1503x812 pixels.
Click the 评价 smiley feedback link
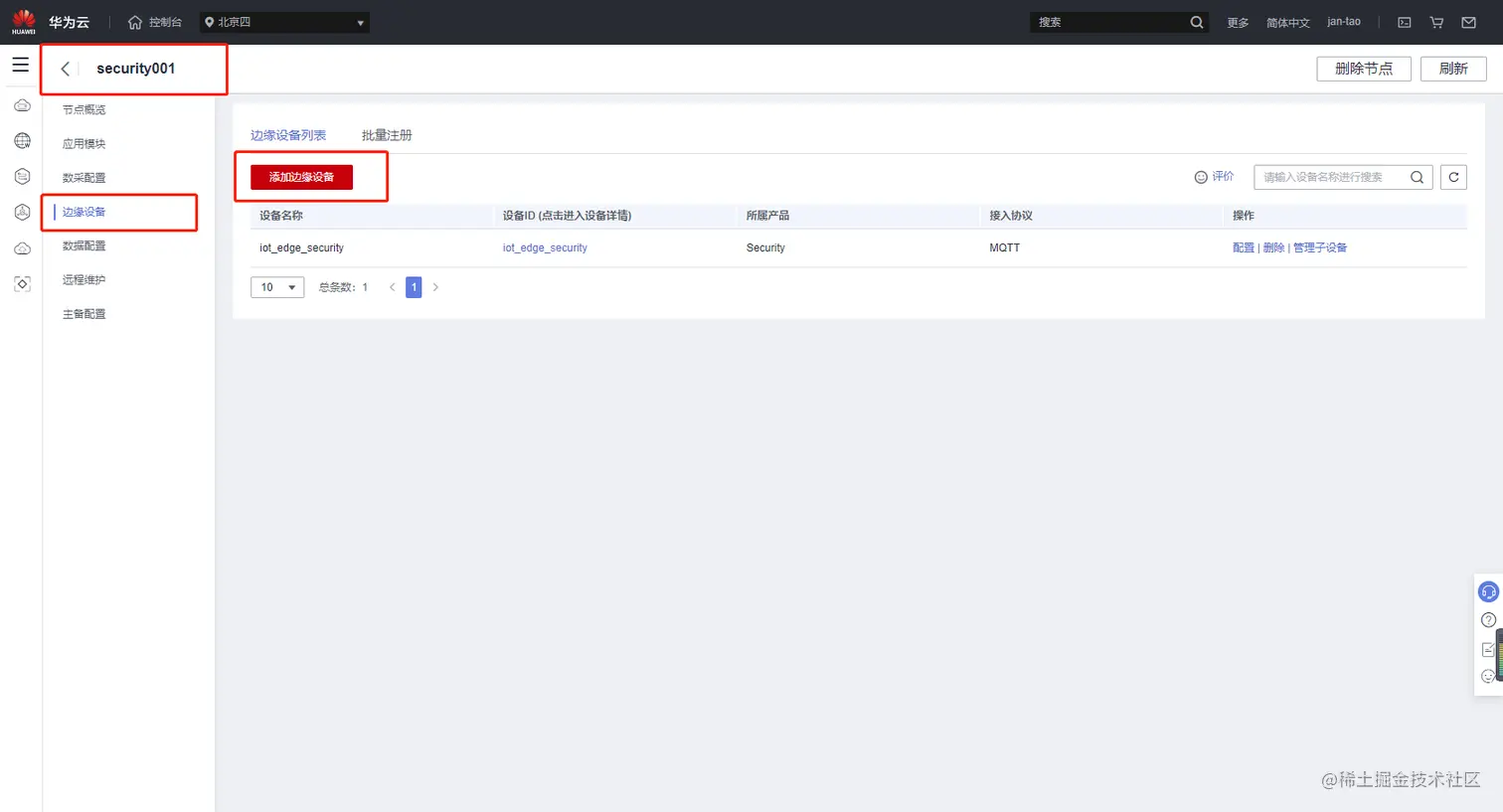click(x=1214, y=177)
